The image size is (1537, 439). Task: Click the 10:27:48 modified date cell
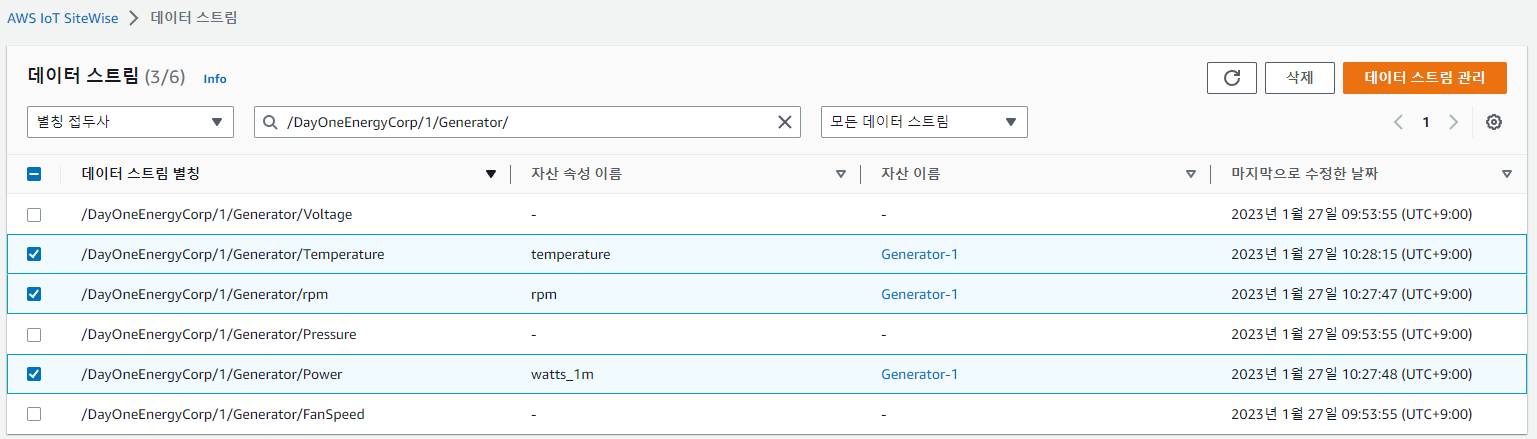(x=1351, y=374)
